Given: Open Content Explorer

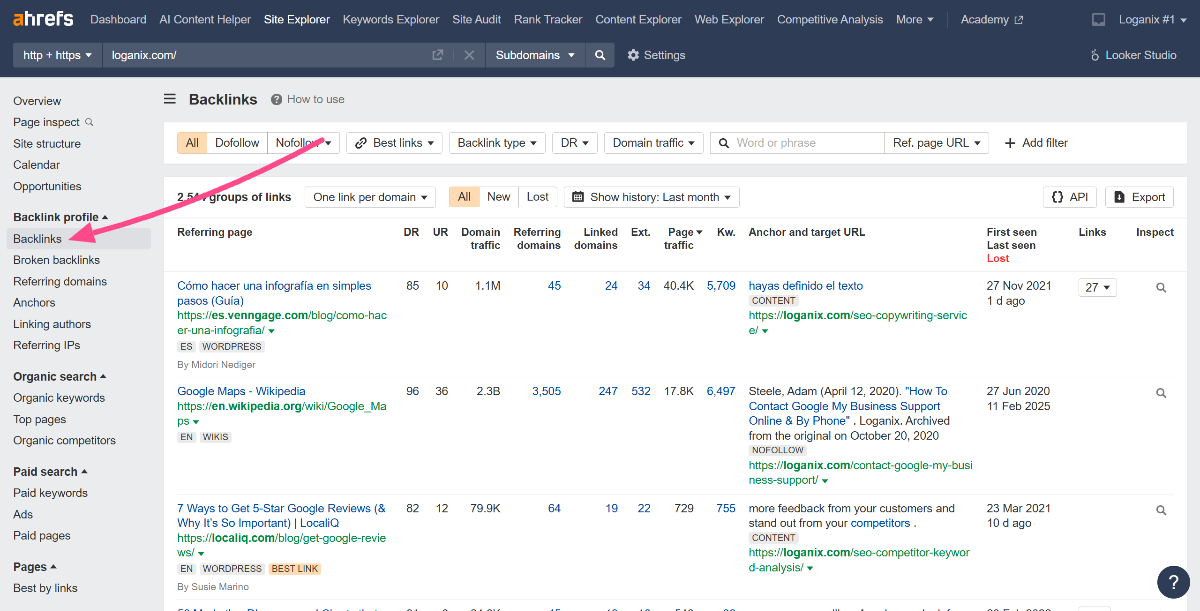Looking at the screenshot, I should pos(638,19).
